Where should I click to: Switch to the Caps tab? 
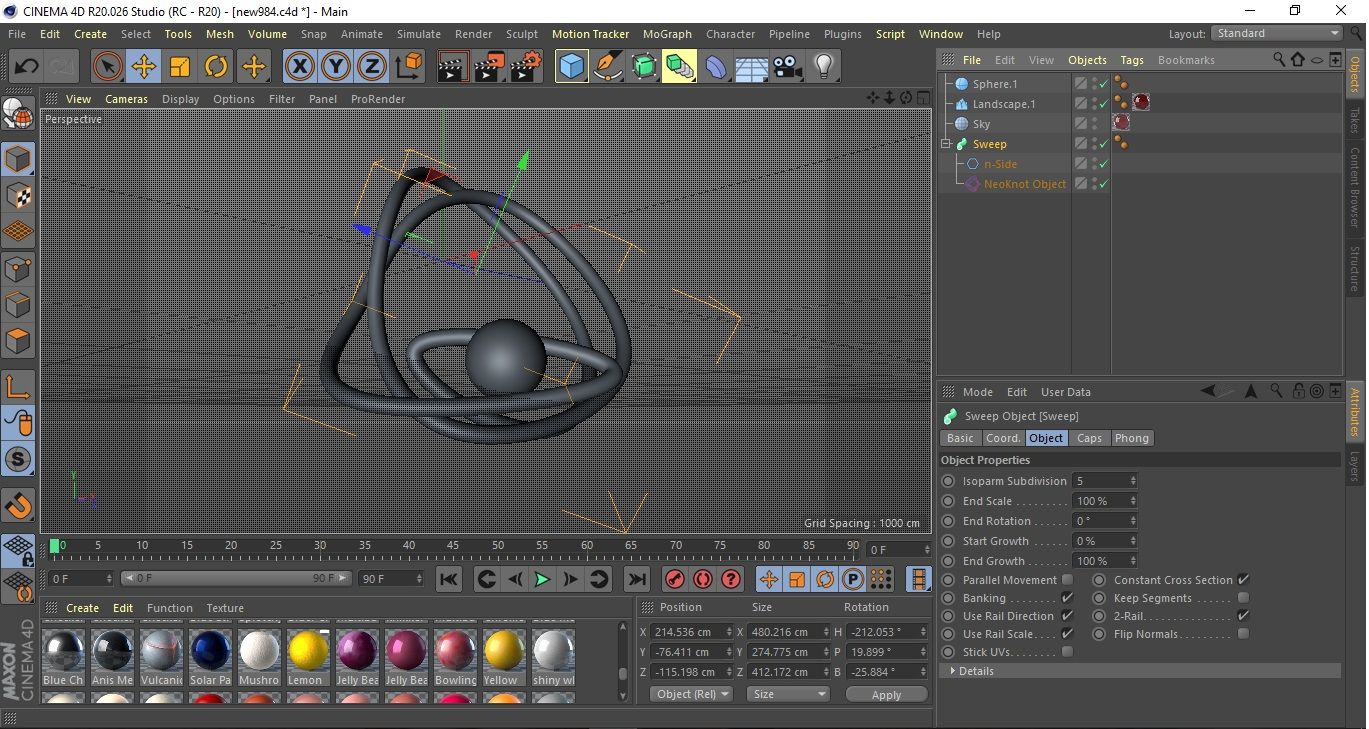pos(1089,438)
